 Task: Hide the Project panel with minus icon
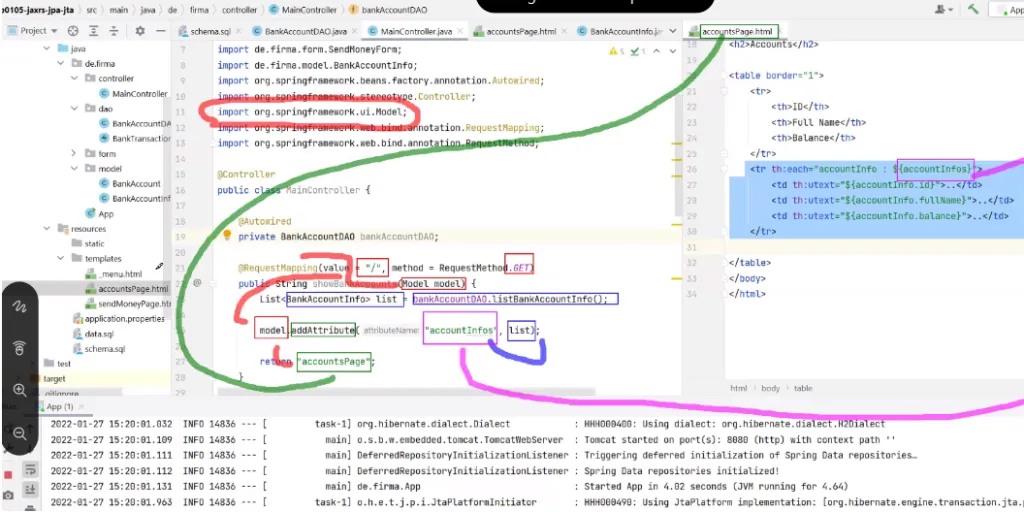point(161,31)
